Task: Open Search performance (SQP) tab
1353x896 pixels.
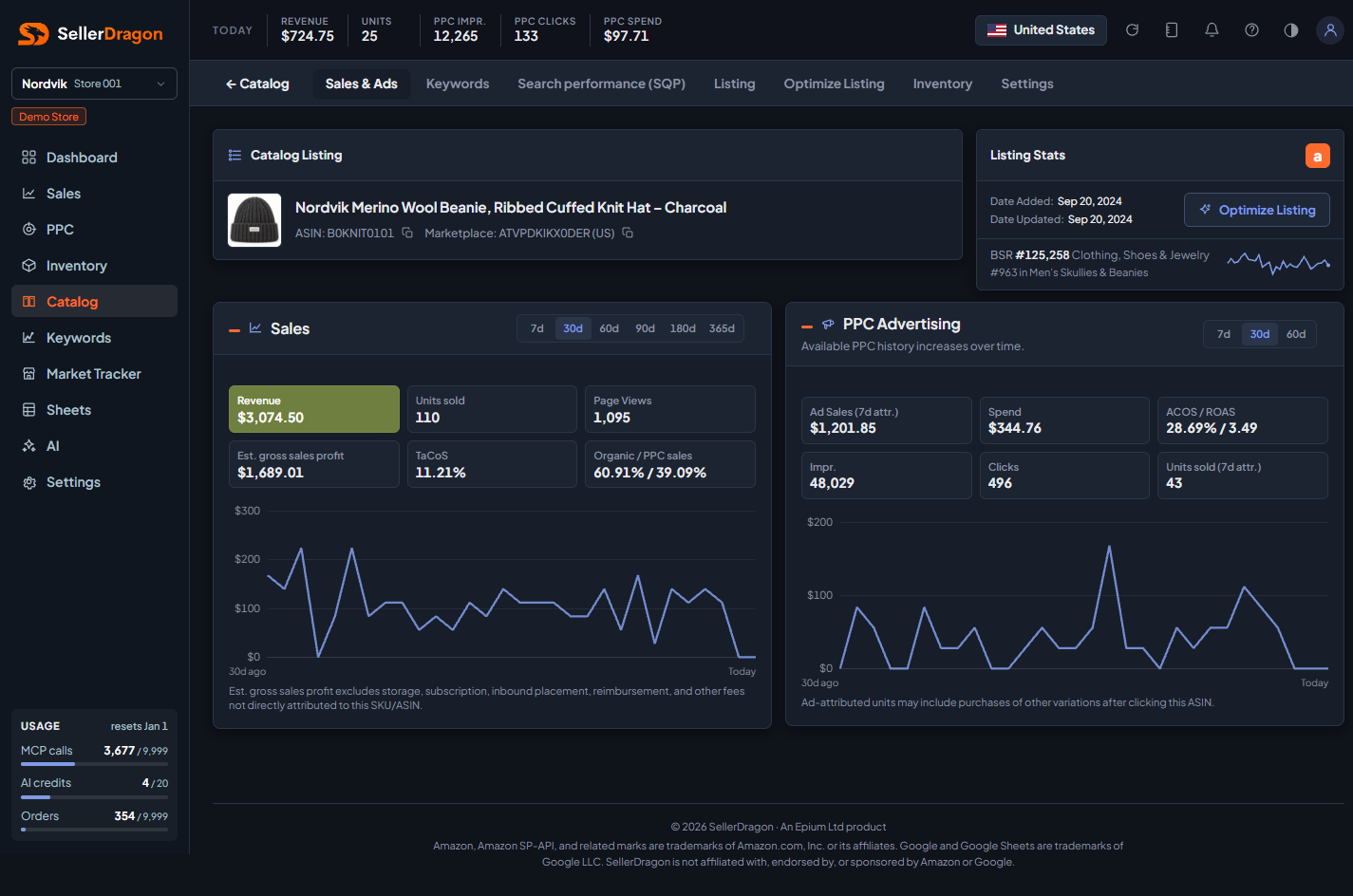Action: click(x=602, y=84)
